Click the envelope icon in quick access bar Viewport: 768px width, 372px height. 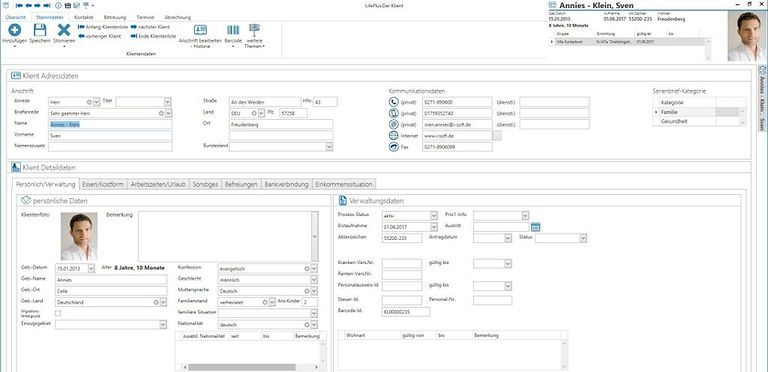76,5
